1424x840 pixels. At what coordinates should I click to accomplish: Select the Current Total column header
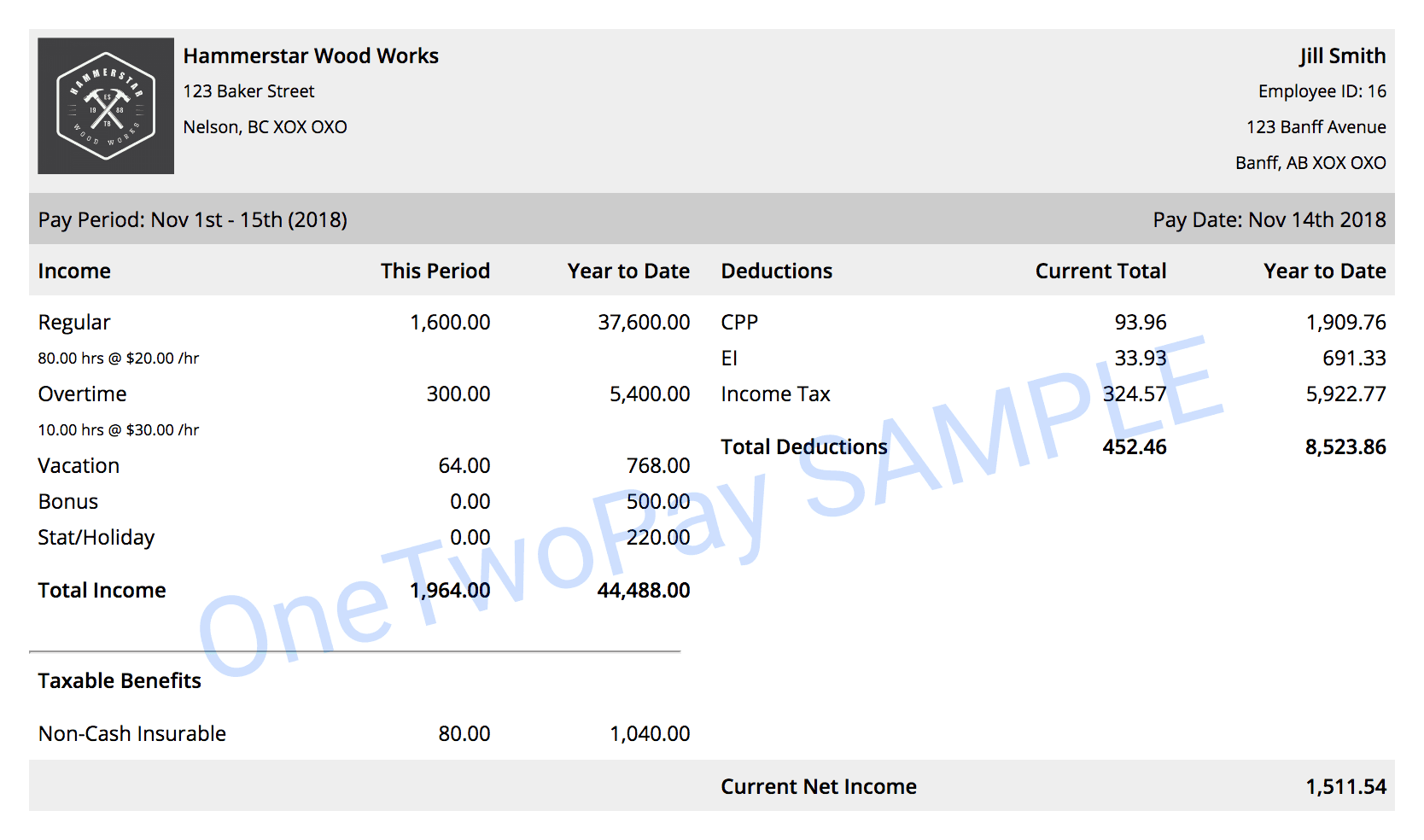tap(1100, 271)
